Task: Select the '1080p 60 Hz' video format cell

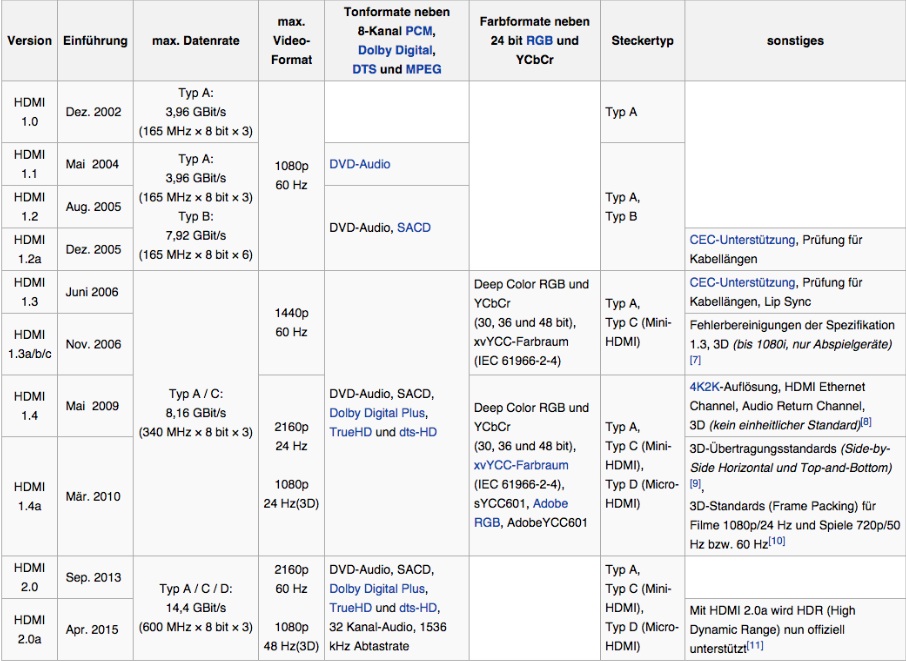Action: (291, 176)
